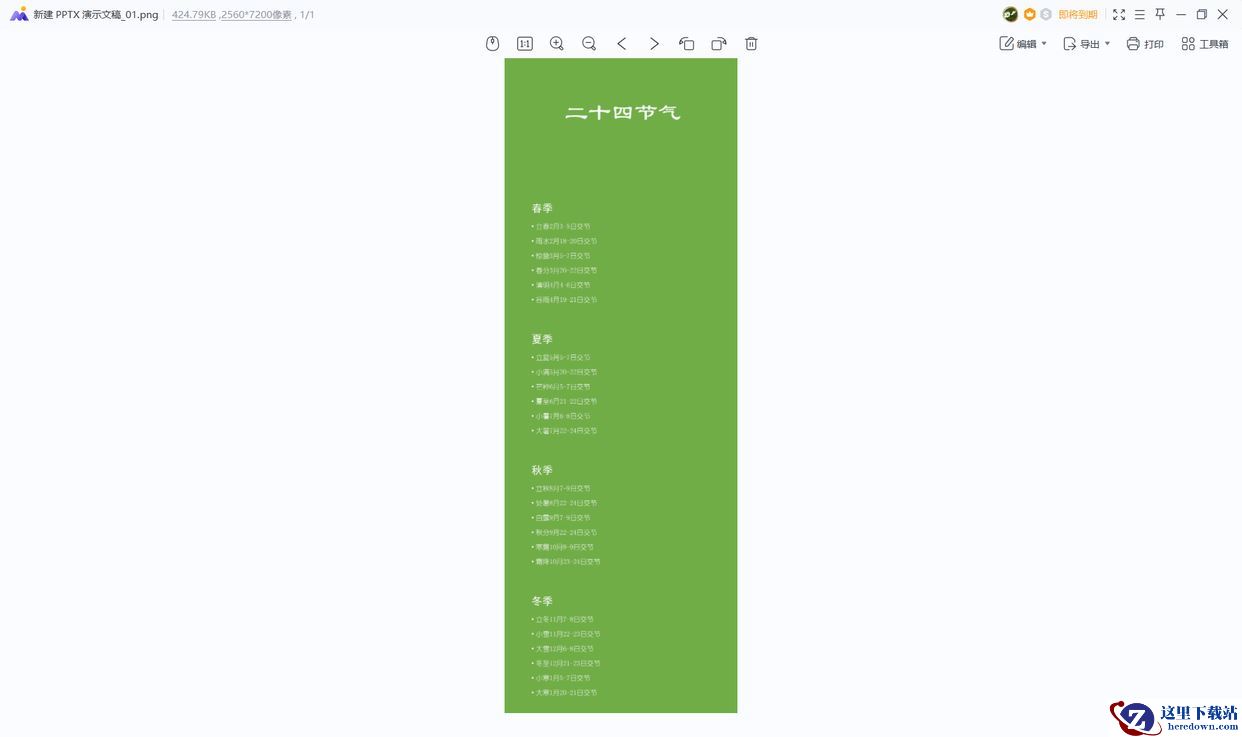Image resolution: width=1242 pixels, height=737 pixels.
Task: Click the 打印 print button
Action: (x=1145, y=44)
